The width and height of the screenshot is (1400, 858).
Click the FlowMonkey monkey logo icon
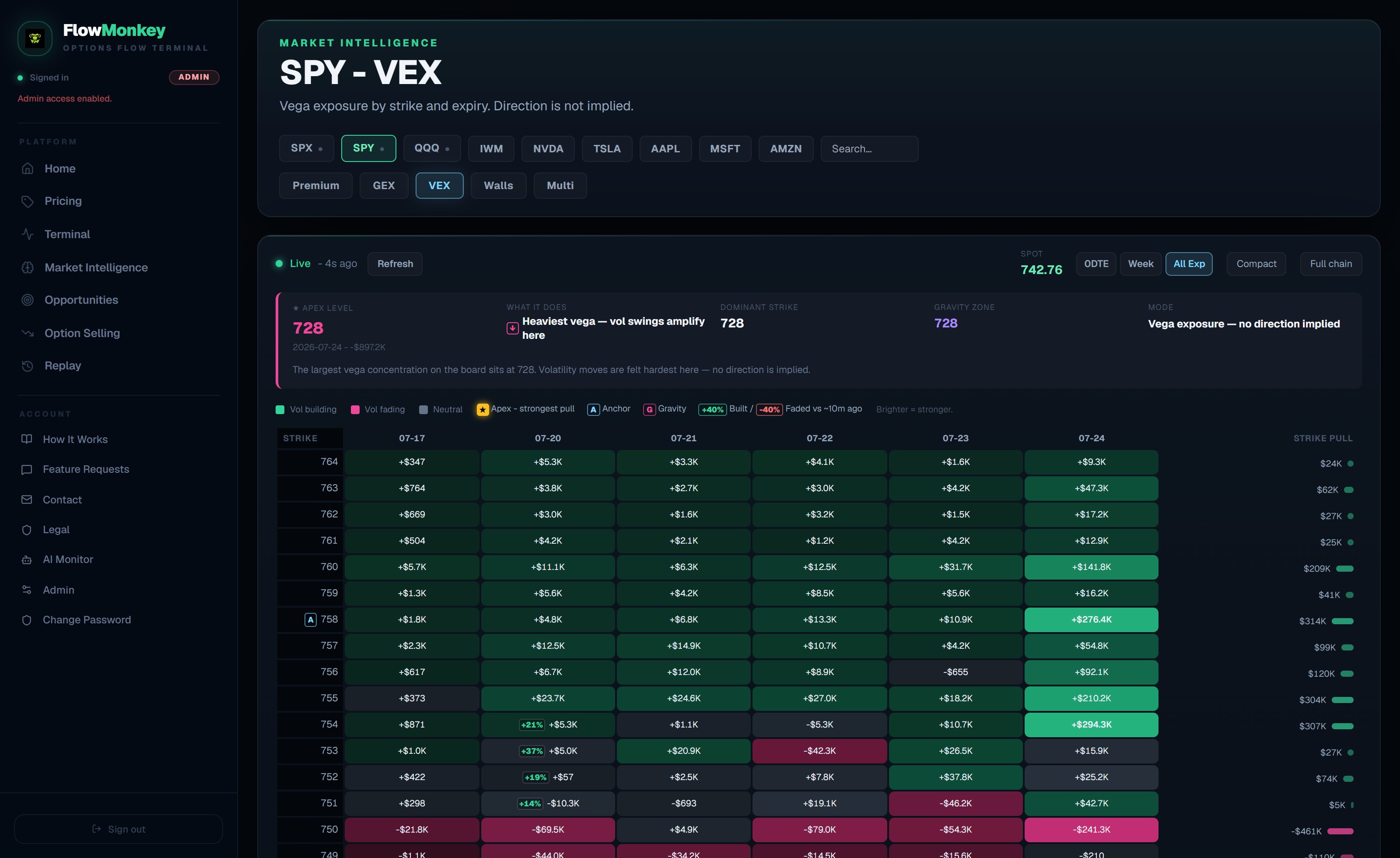[x=35, y=38]
